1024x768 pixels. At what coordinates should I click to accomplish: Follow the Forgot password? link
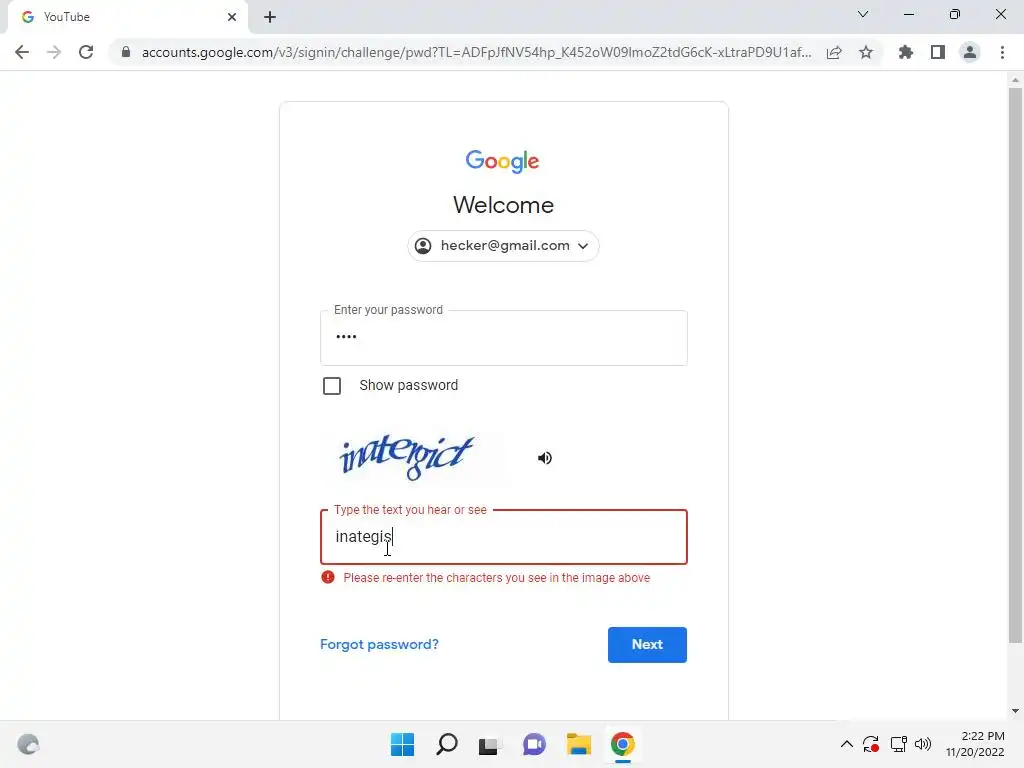[379, 645]
